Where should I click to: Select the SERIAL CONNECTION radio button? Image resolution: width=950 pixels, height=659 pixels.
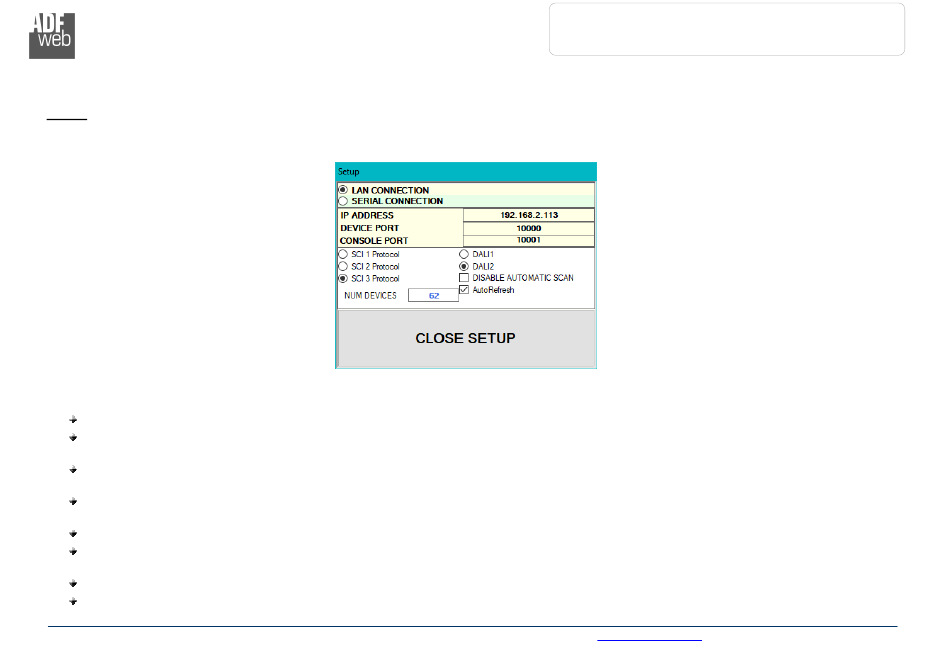[x=344, y=201]
